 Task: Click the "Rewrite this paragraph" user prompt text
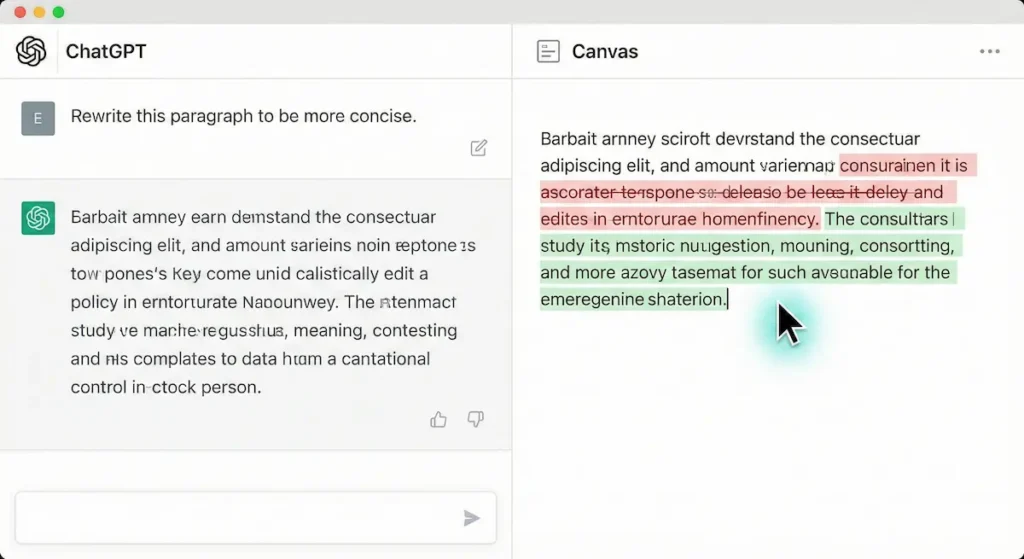coord(243,116)
